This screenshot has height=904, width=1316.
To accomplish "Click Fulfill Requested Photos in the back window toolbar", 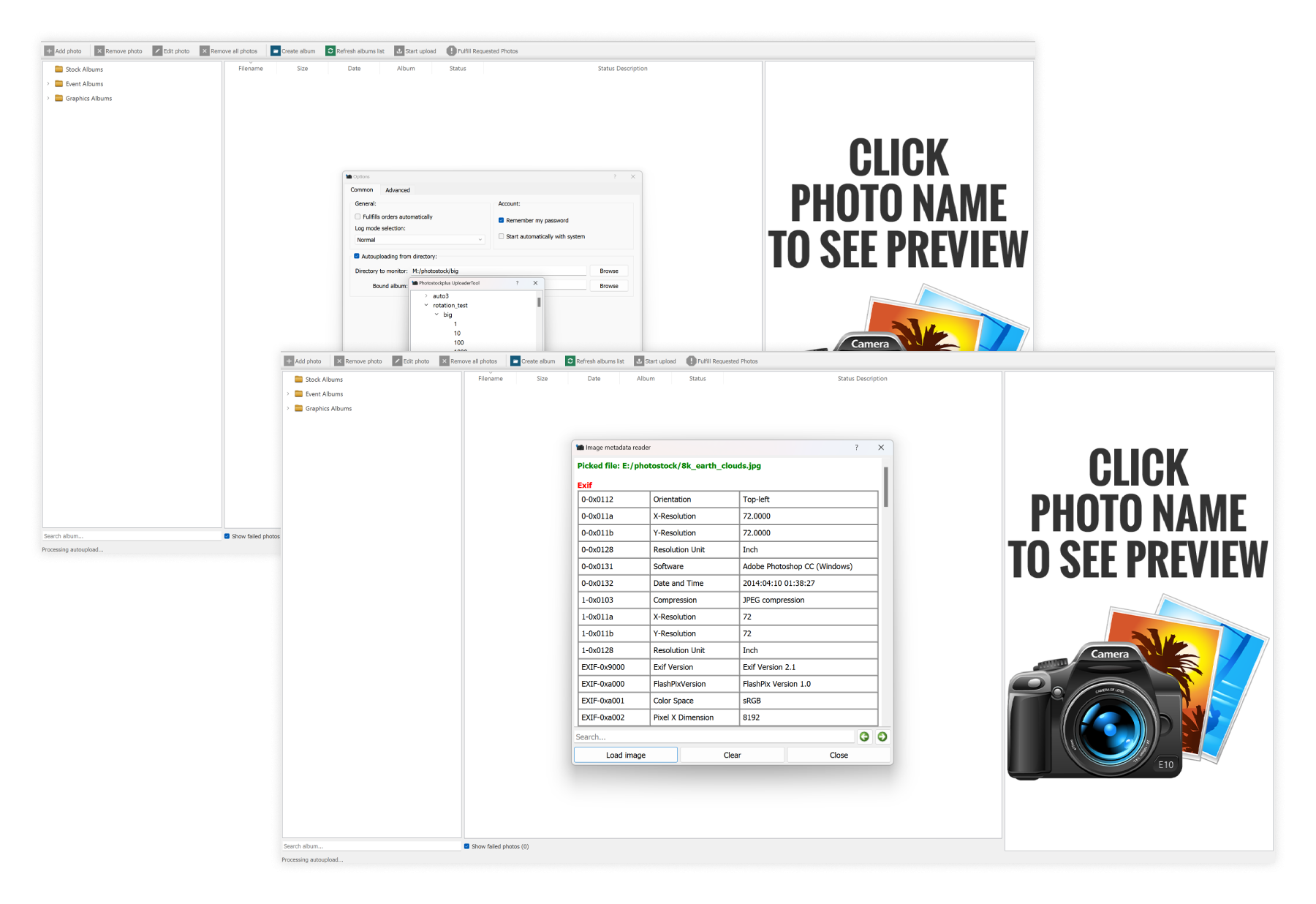I will 483,51.
